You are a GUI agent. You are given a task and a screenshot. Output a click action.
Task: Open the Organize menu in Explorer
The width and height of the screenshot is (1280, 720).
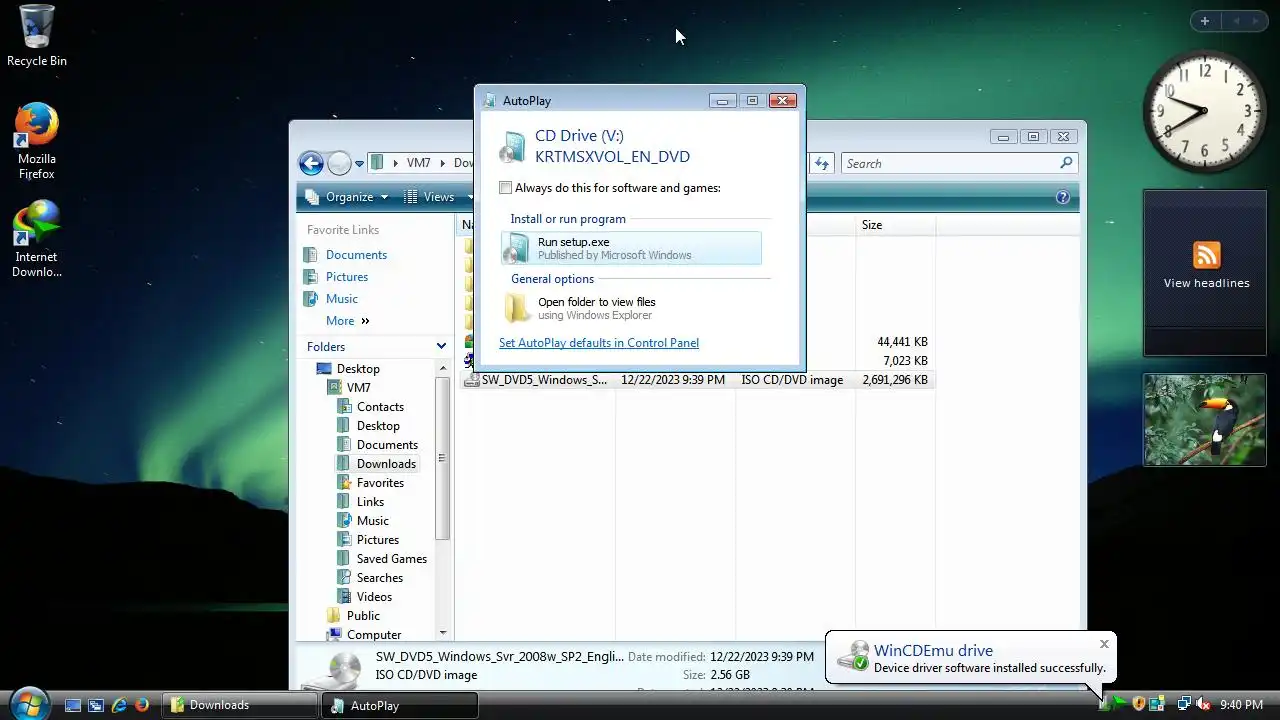coord(346,197)
